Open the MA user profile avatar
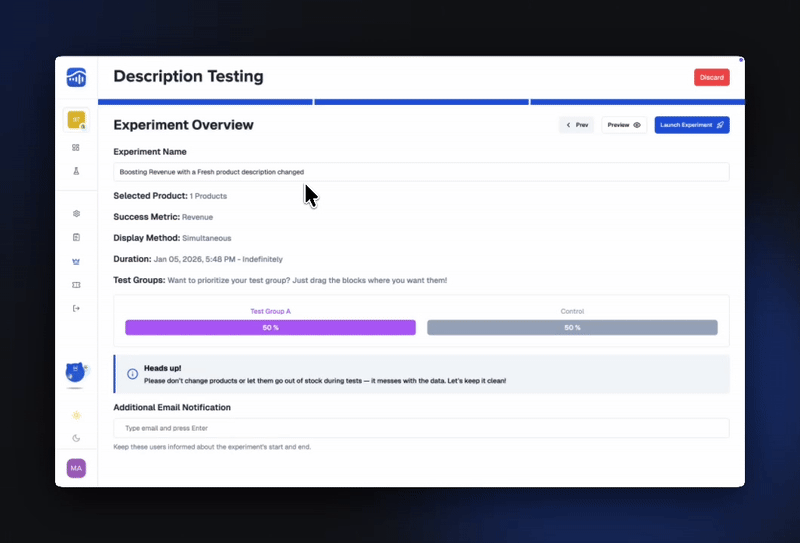Screen dimensions: 800x543 tap(76, 468)
